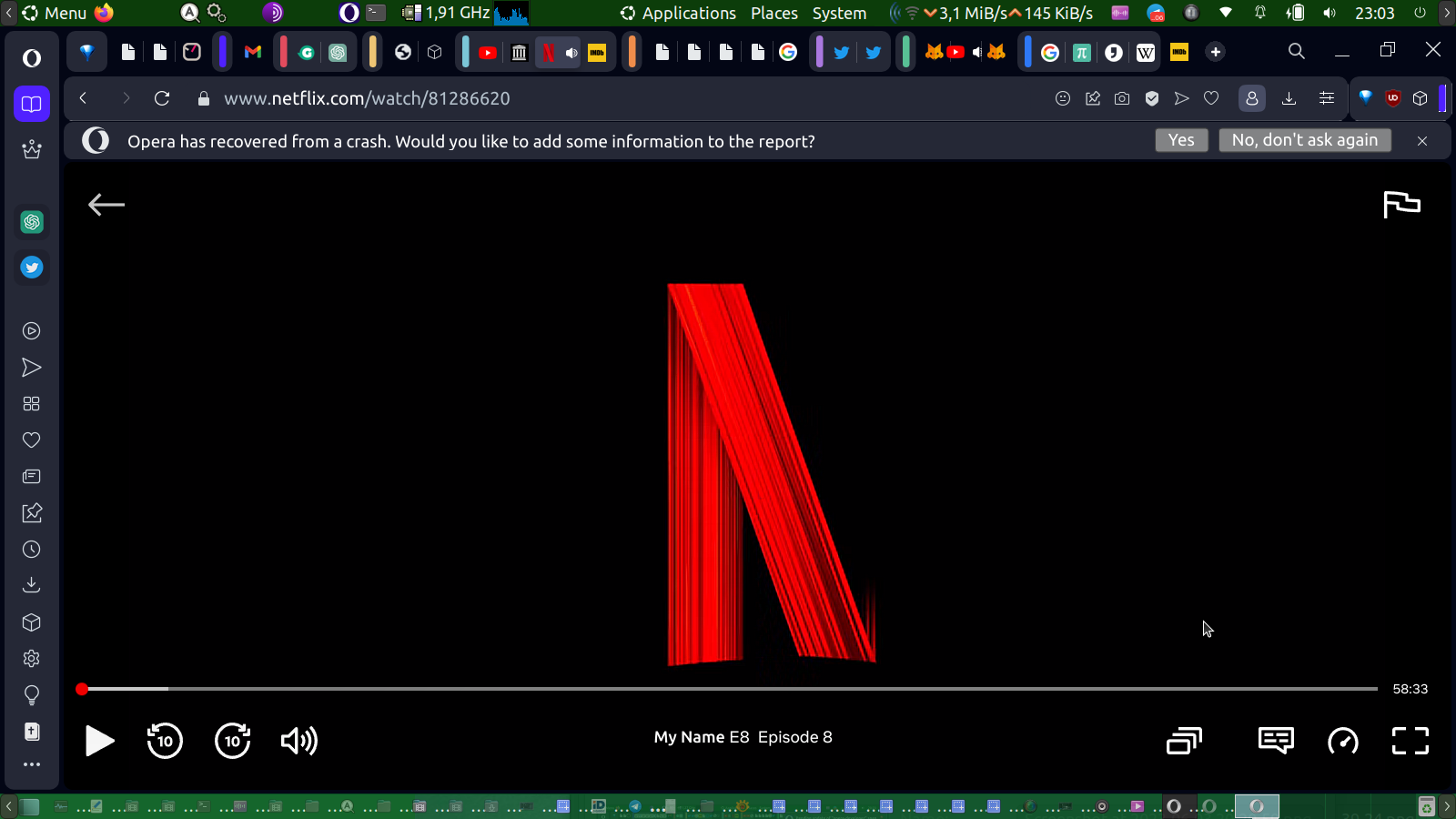Dismiss the Opera crash notification bar
1456x819 pixels.
coord(1422,141)
